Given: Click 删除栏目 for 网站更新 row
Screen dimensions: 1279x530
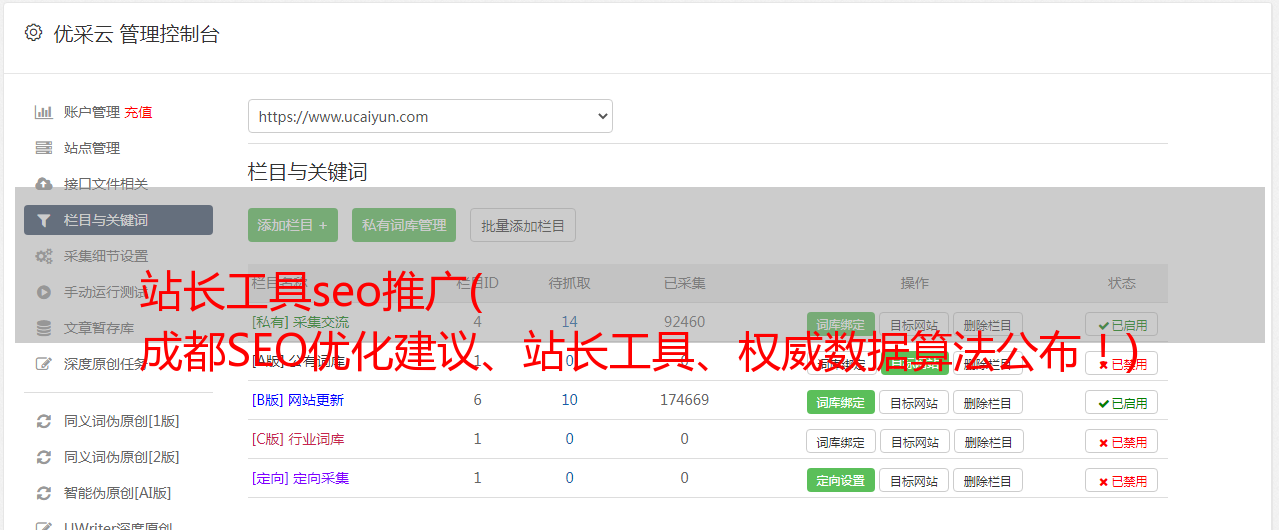Looking at the screenshot, I should click(988, 402).
